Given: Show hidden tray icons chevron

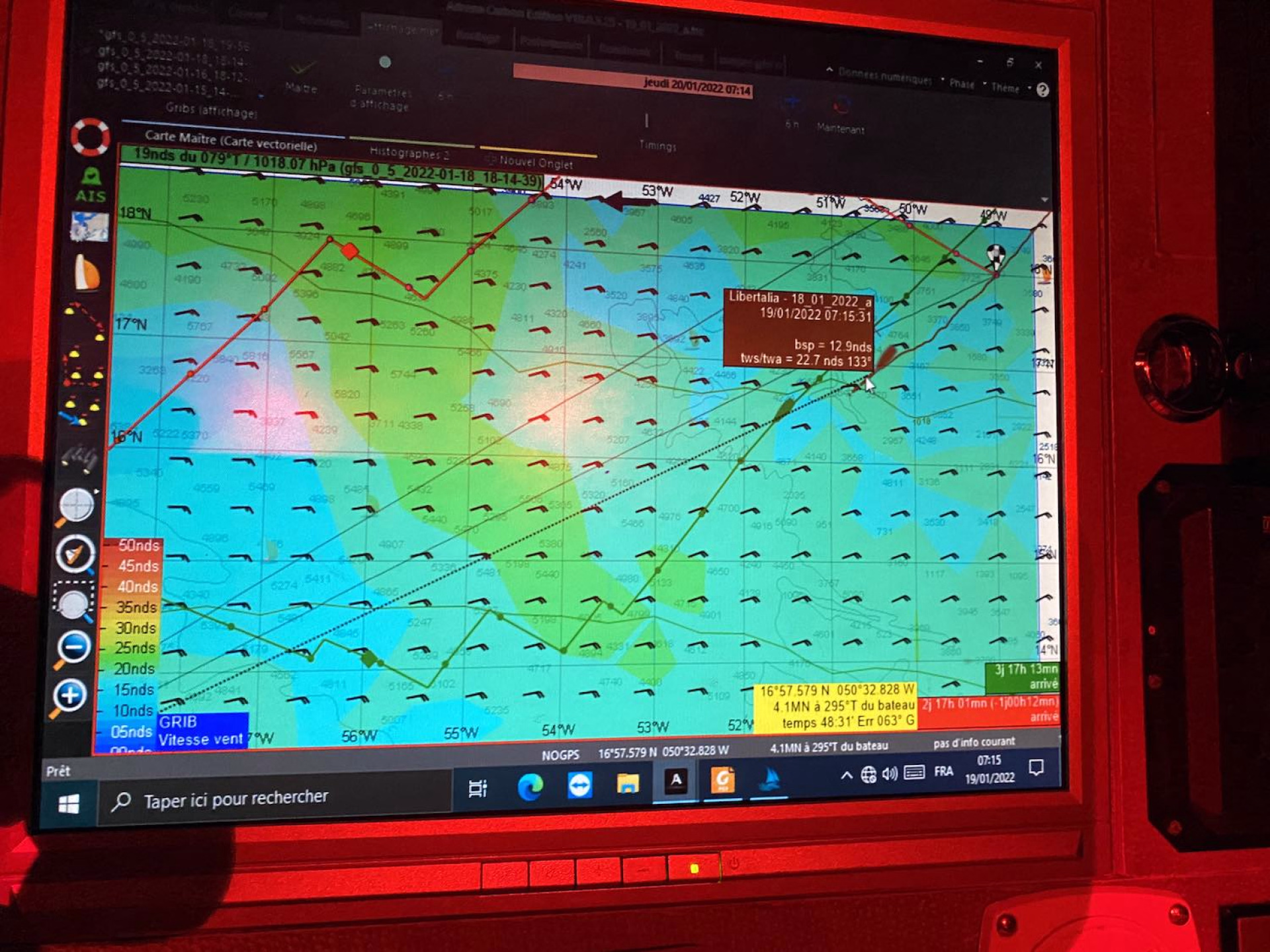Looking at the screenshot, I should pos(846,775).
